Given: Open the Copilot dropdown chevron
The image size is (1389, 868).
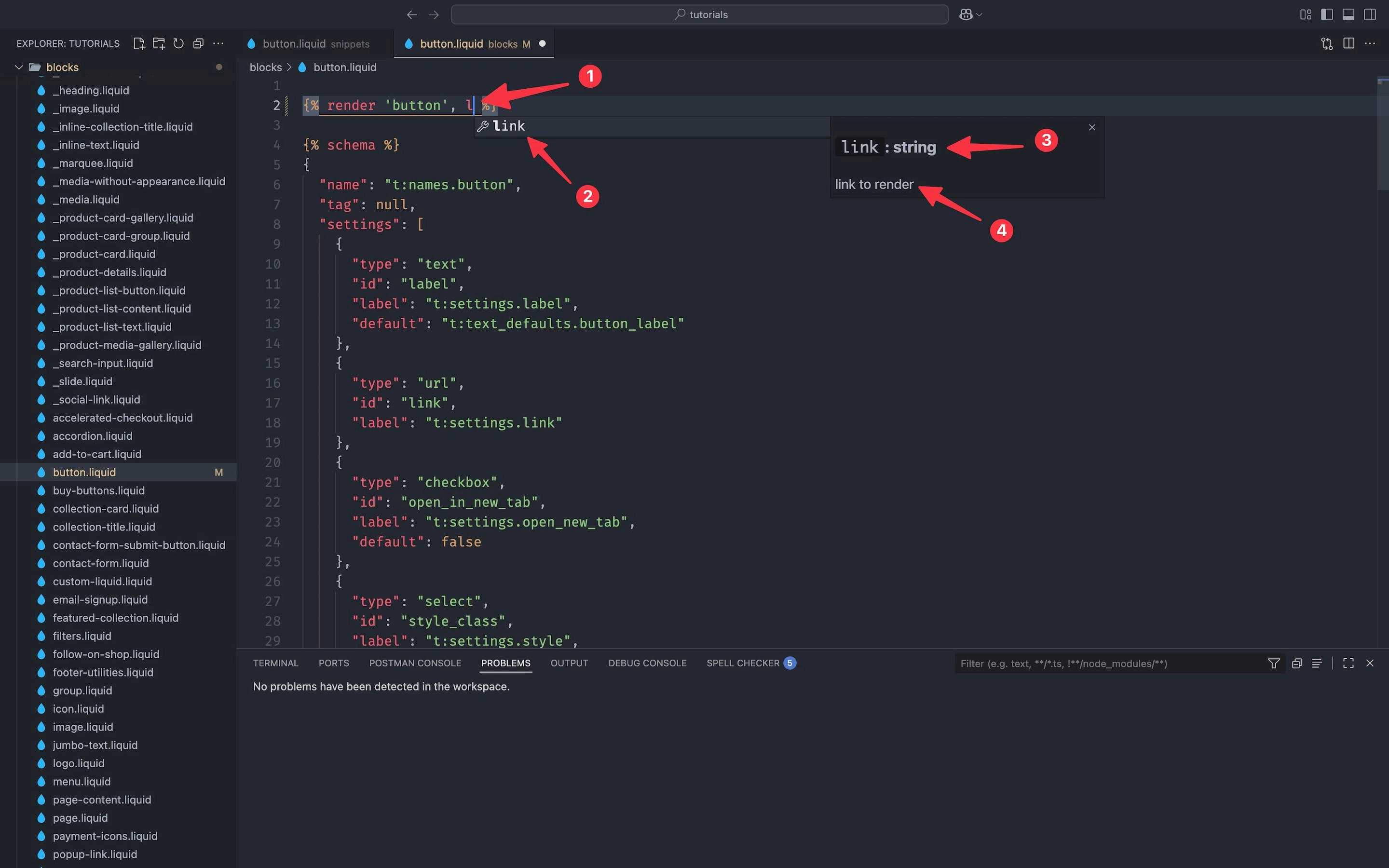Looking at the screenshot, I should [x=979, y=15].
